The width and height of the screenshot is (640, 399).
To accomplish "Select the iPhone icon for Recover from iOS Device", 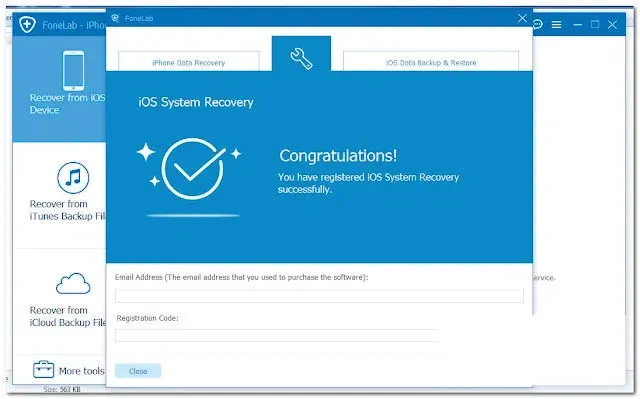I will [73, 71].
